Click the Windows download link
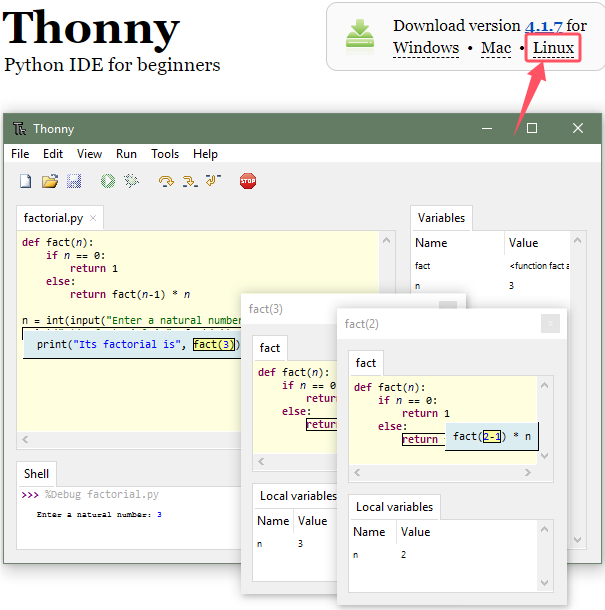Image resolution: width=605 pixels, height=610 pixels. click(x=426, y=48)
